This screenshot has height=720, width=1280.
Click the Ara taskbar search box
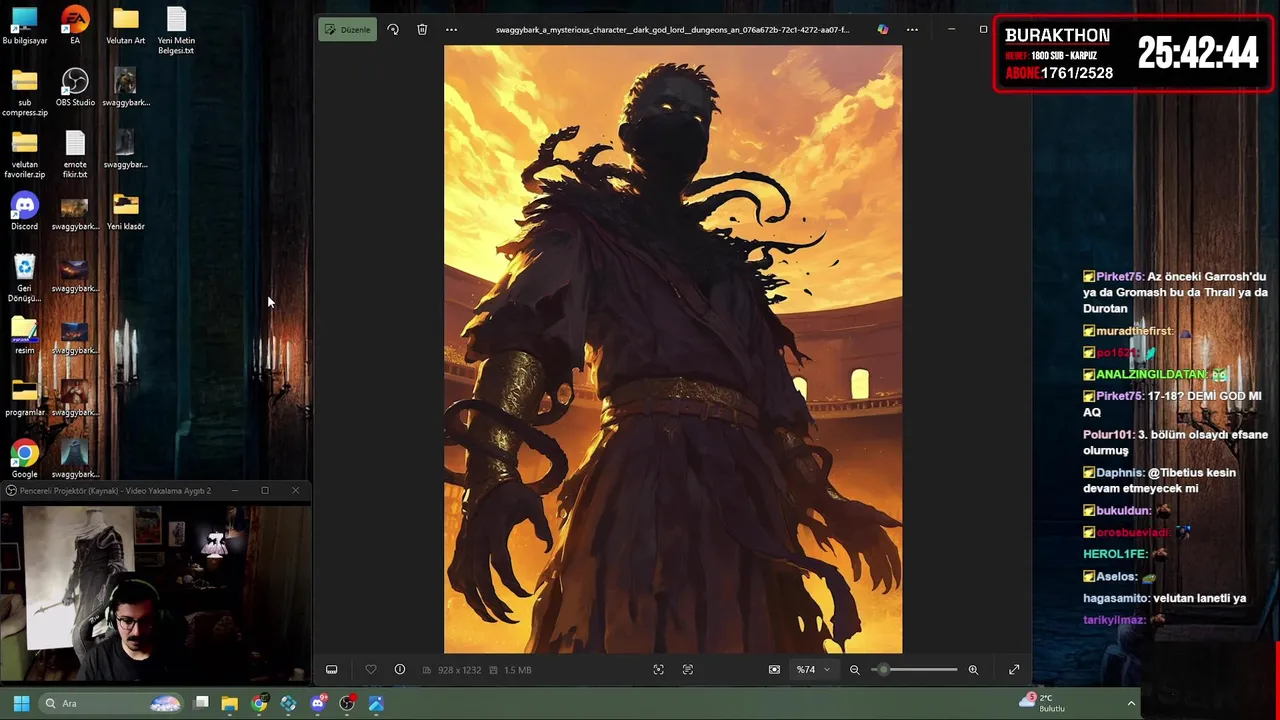(x=110, y=704)
